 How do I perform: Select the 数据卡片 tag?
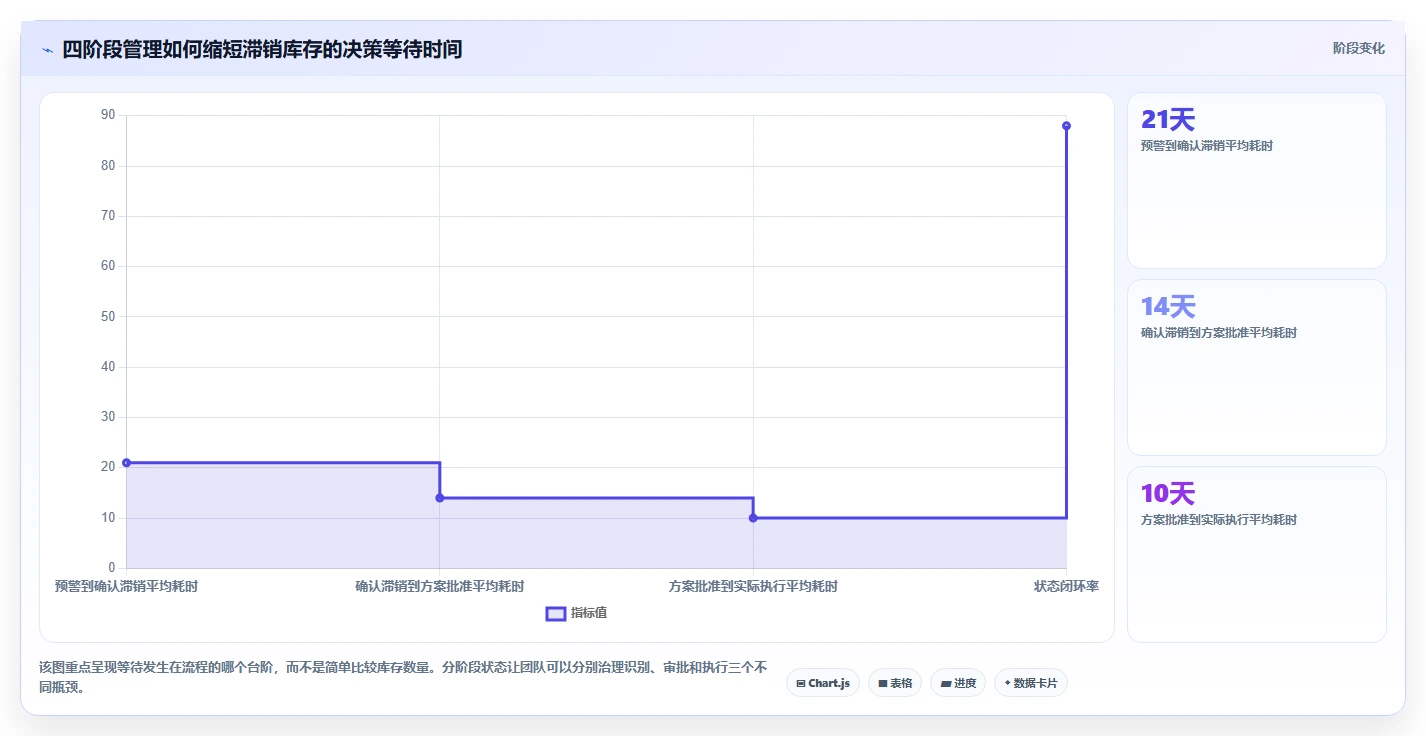1031,683
